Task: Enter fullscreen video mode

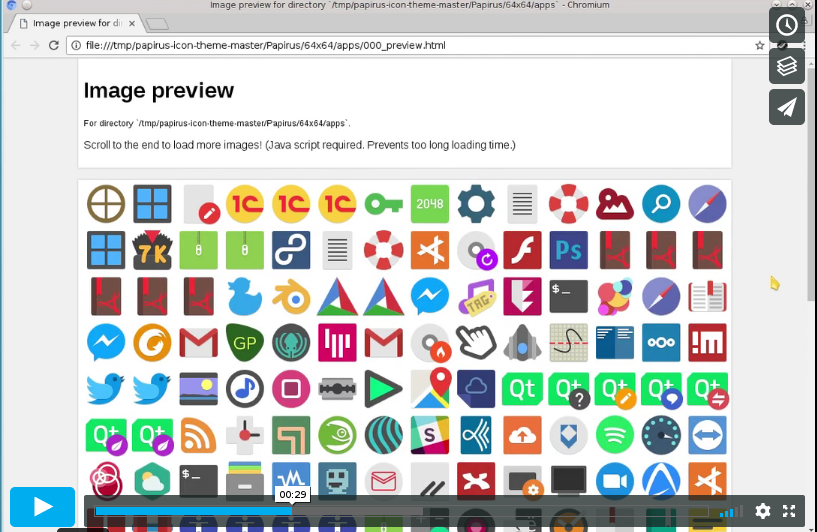Action: pyautogui.click(x=789, y=511)
